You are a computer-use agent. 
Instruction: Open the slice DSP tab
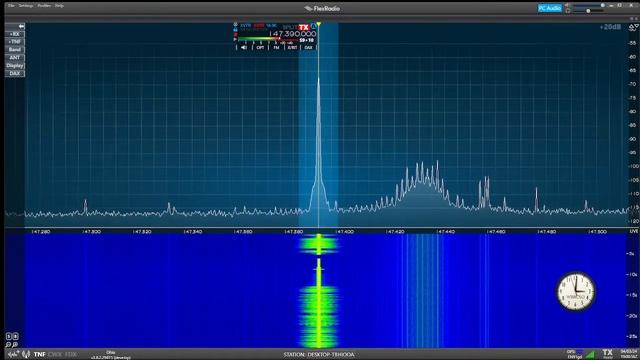pyautogui.click(x=260, y=47)
